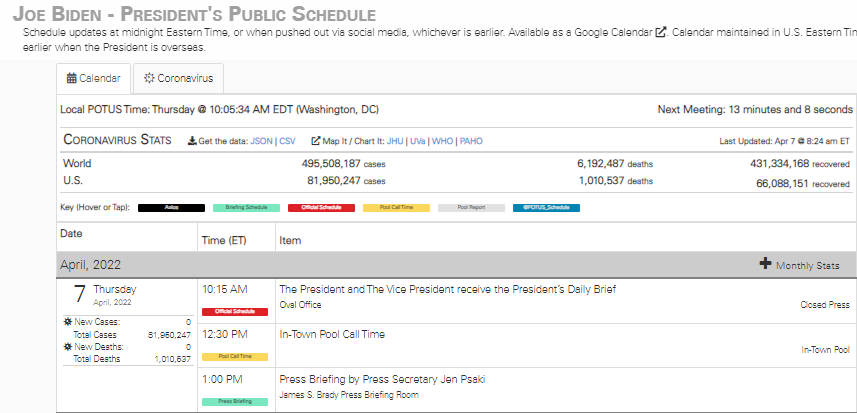
Task: Click the U.S. row label
Action: click(x=73, y=180)
